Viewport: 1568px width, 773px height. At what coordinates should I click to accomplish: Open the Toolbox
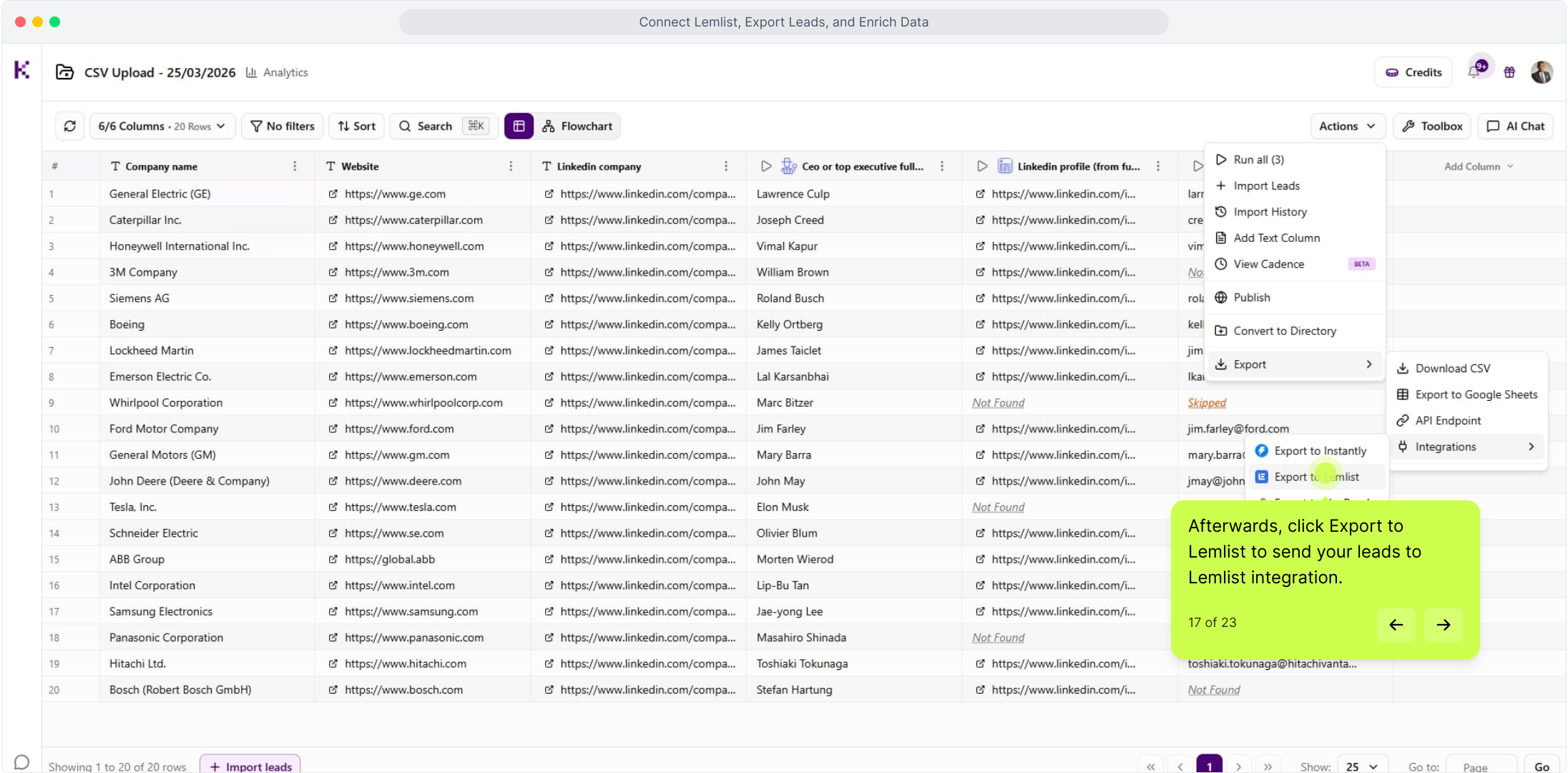[1433, 126]
